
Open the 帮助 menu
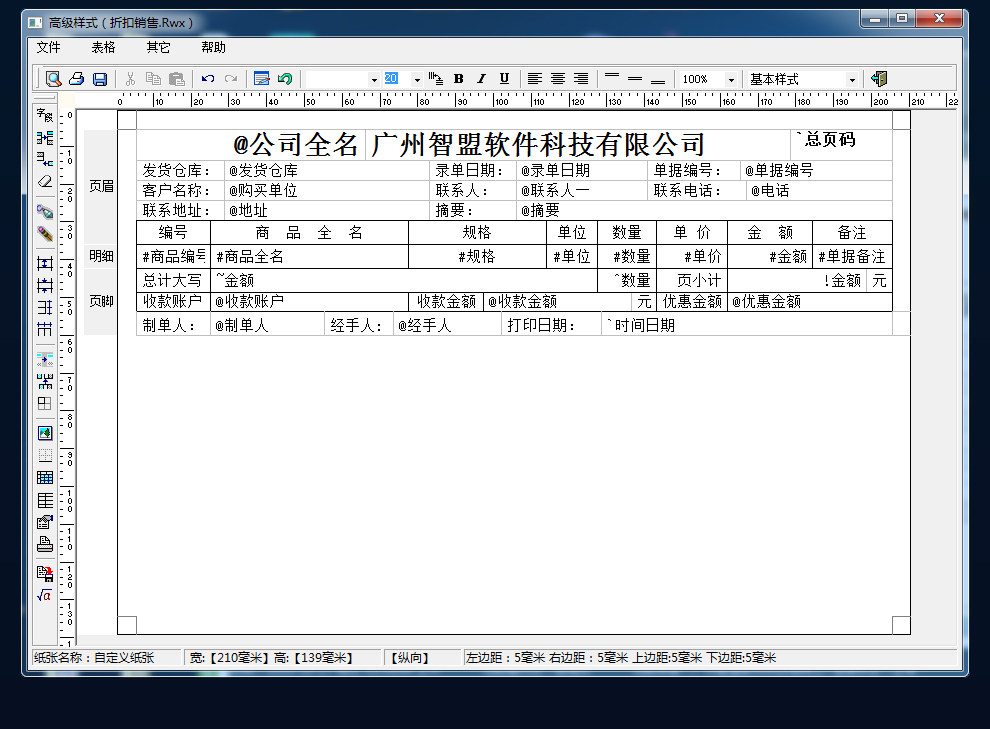click(x=213, y=47)
